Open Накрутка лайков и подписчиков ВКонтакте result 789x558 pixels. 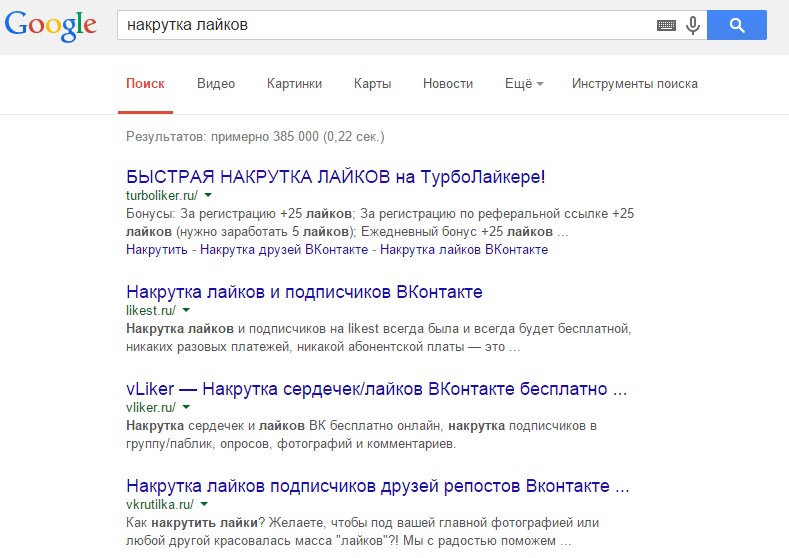304,292
